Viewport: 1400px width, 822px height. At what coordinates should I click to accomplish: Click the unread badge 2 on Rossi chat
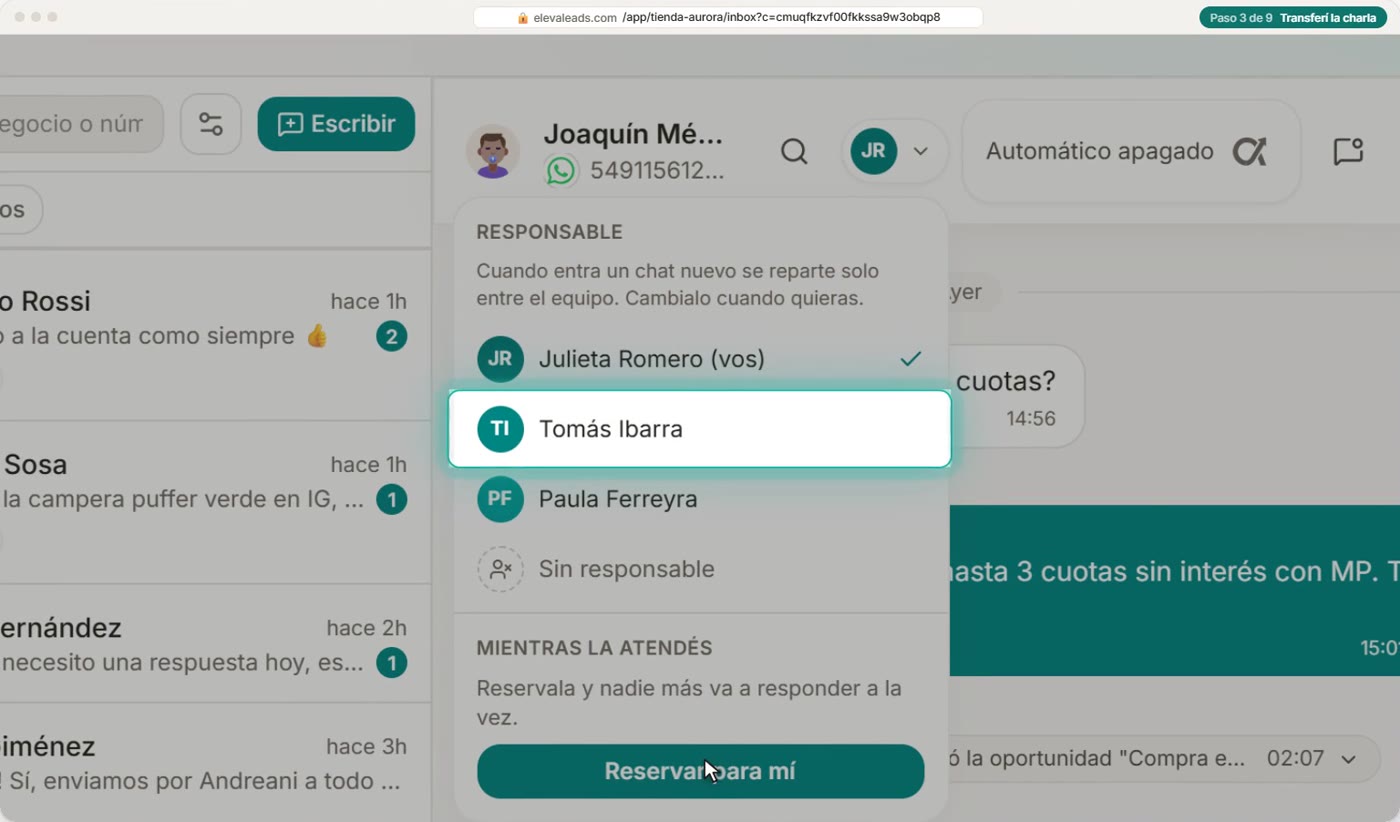click(392, 337)
